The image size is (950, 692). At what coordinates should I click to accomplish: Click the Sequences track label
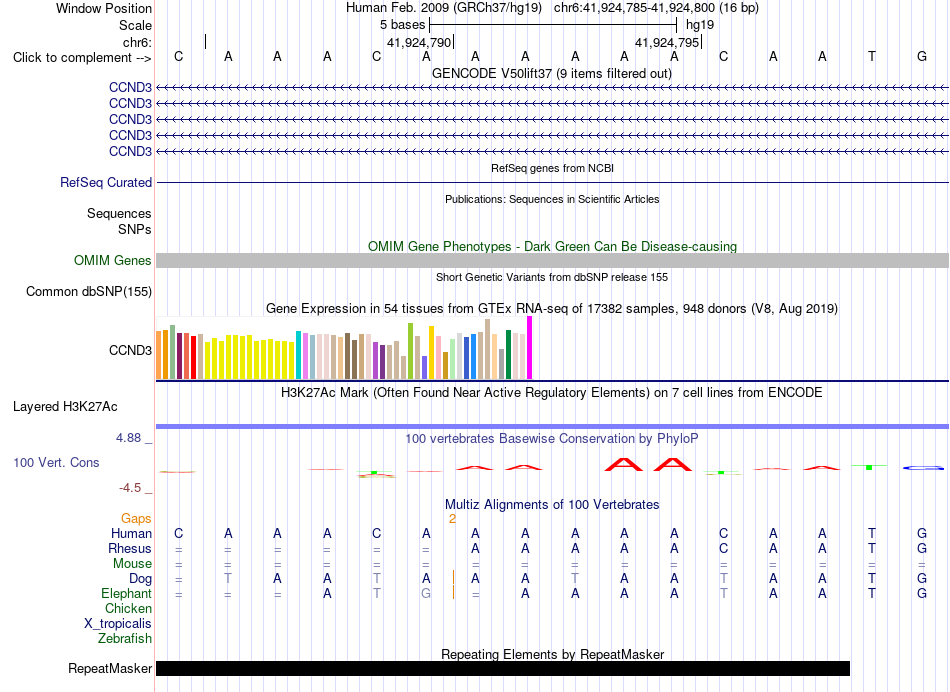(x=119, y=213)
